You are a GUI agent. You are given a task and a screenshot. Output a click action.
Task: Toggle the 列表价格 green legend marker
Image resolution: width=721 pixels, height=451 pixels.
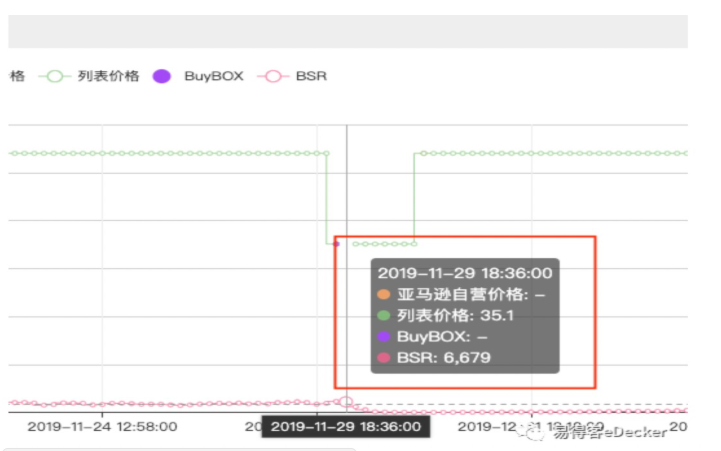coord(55,76)
